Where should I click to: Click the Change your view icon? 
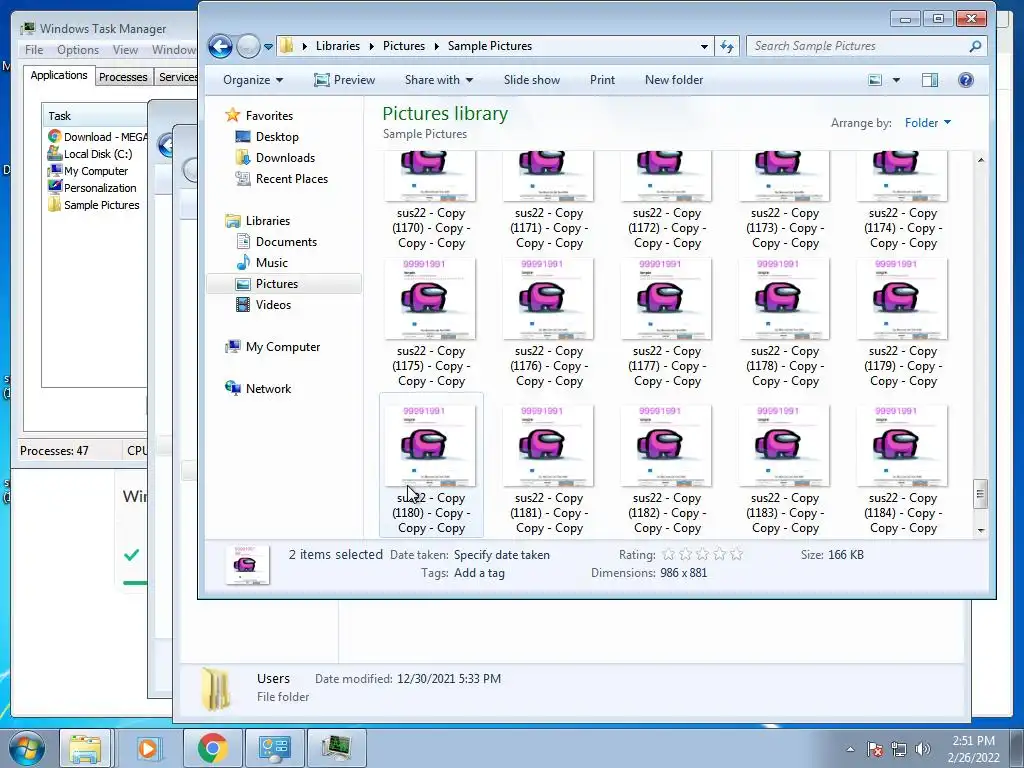875,80
